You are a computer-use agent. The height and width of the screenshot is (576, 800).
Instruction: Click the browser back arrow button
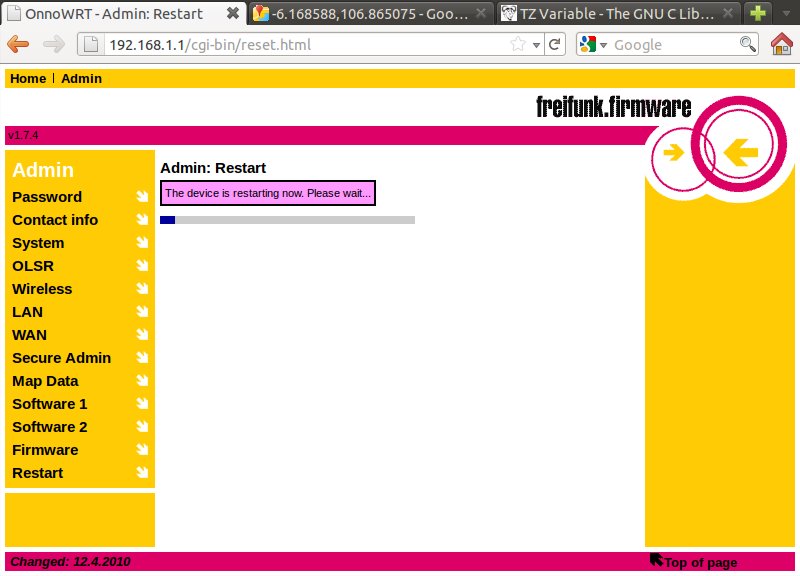19,44
